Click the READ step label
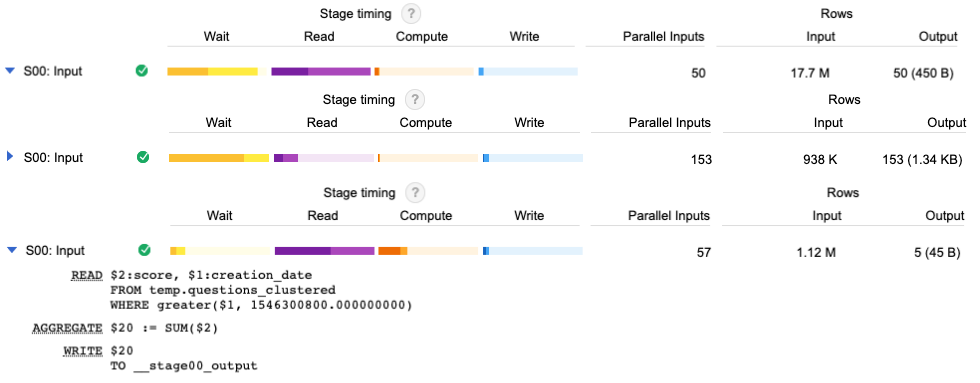 [x=87, y=275]
